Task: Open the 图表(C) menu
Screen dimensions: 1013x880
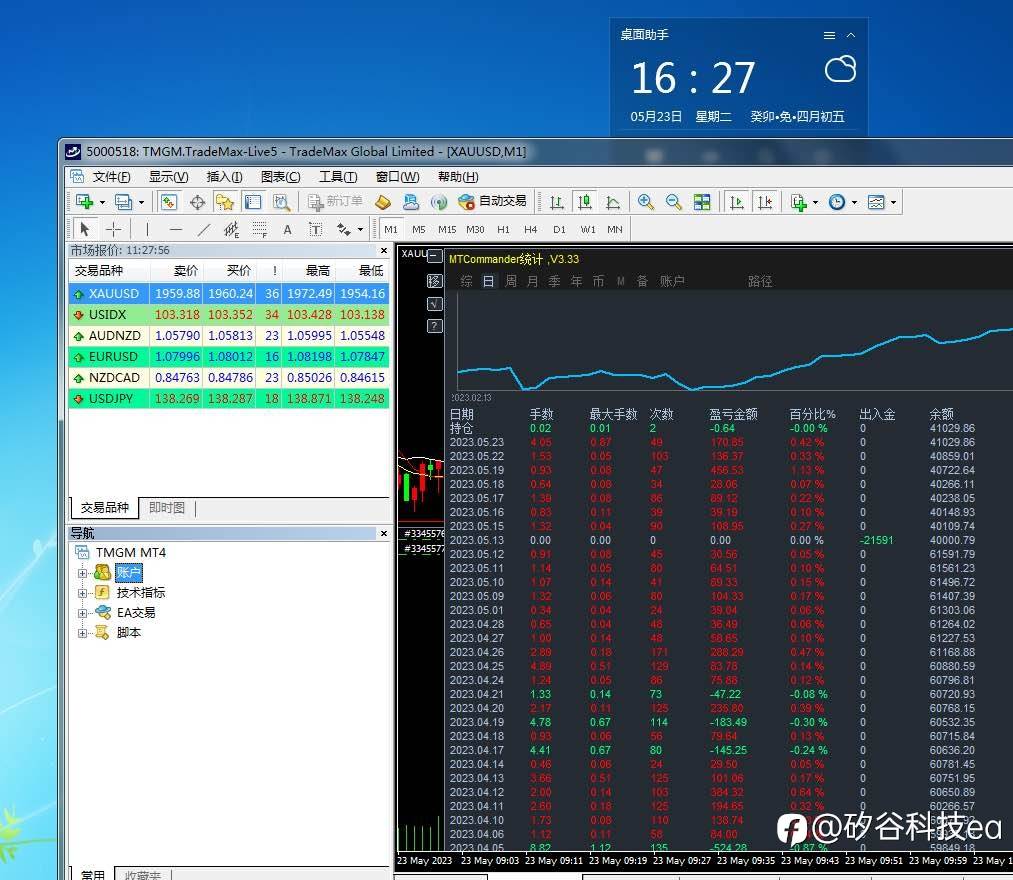Action: (280, 177)
